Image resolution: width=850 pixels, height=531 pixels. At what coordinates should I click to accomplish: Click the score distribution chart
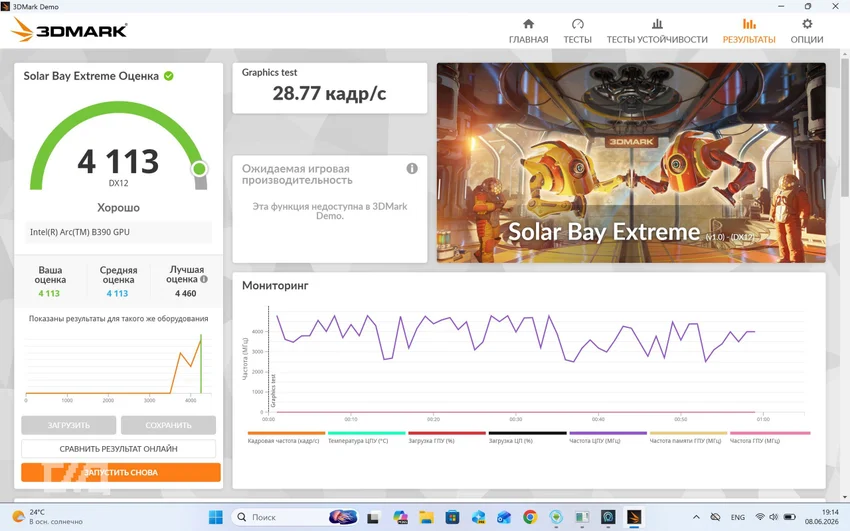pyautogui.click(x=118, y=366)
